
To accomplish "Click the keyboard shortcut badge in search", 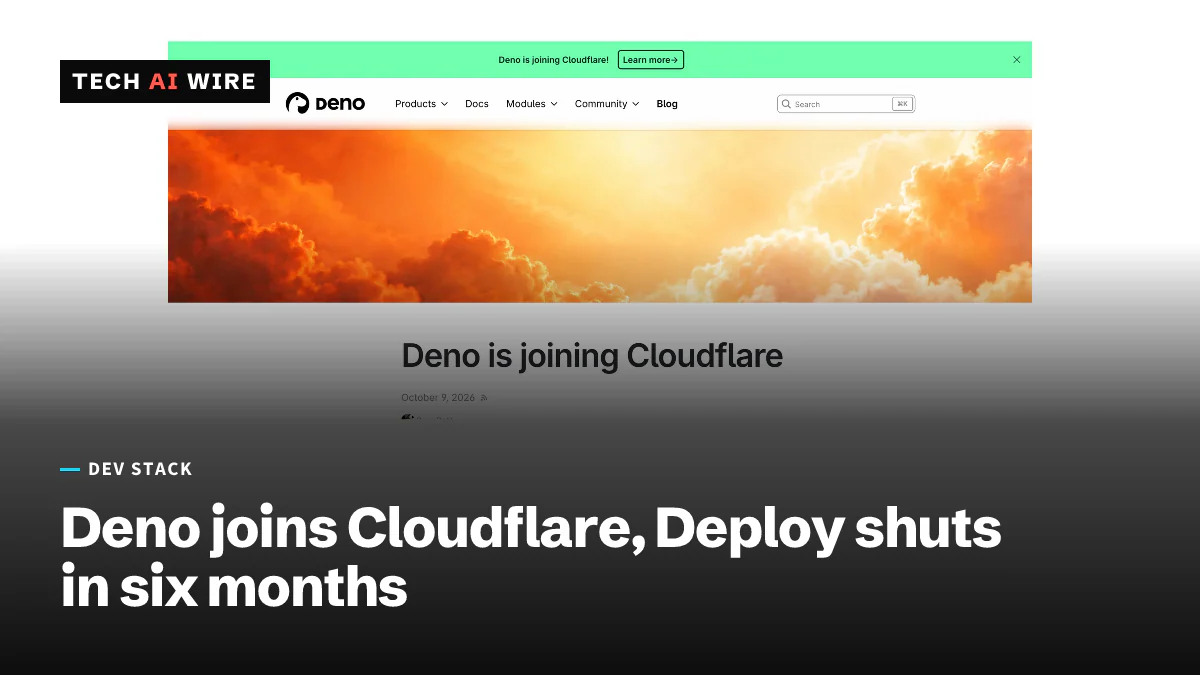I will [902, 104].
